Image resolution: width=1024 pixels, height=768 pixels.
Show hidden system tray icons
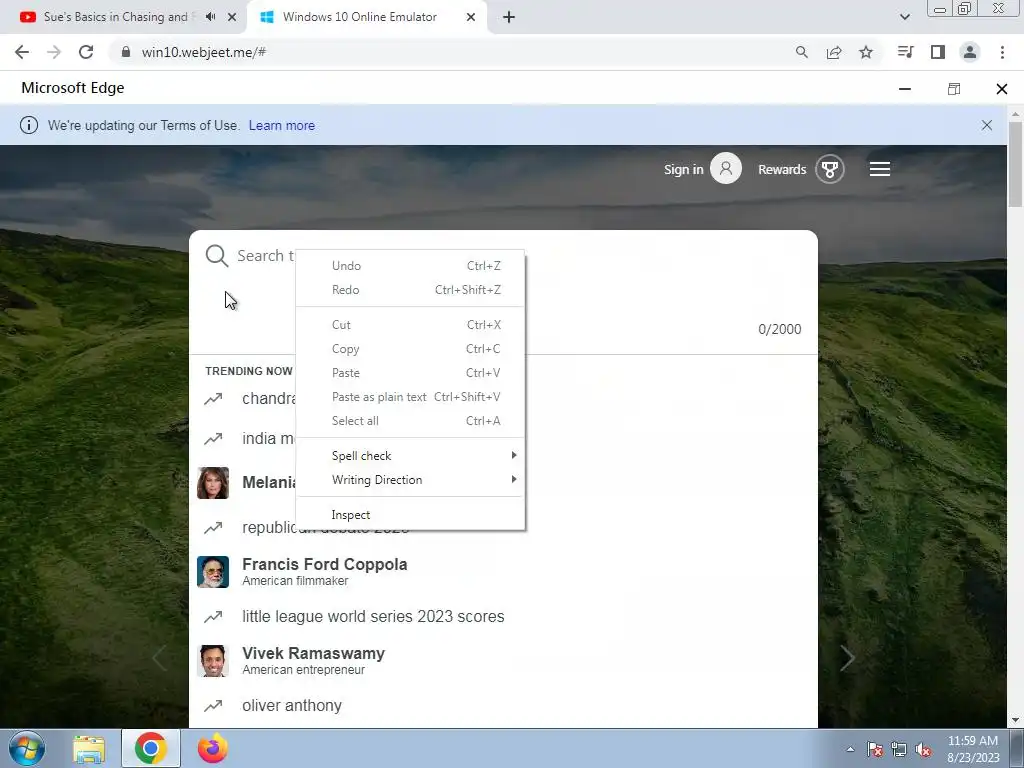click(850, 750)
